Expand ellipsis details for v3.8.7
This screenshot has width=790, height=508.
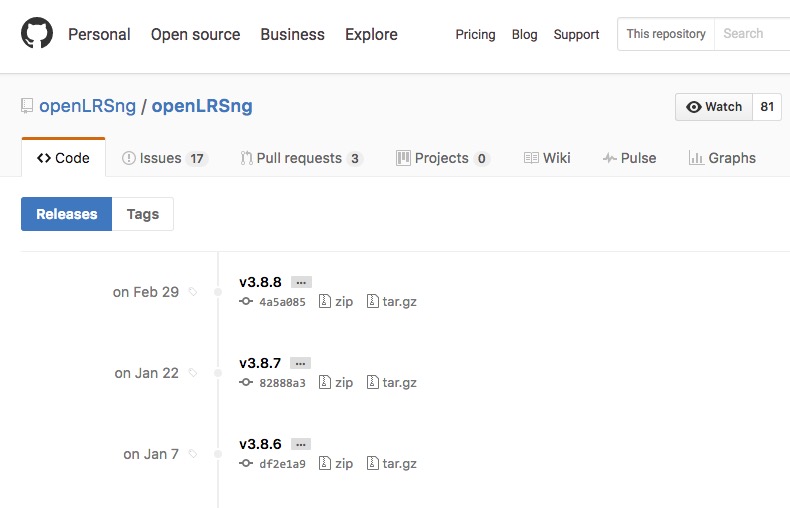coord(301,364)
